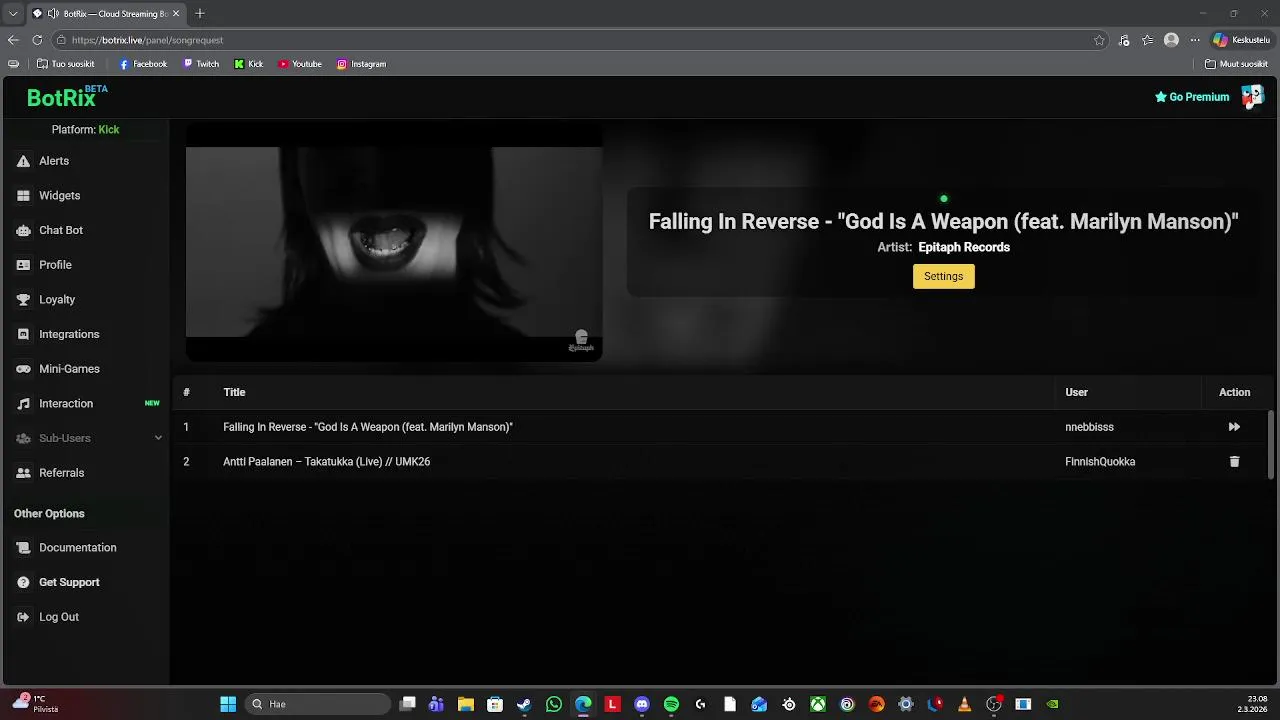Image resolution: width=1280 pixels, height=720 pixels.
Task: Click the BotRix BETA logo
Action: [66, 97]
